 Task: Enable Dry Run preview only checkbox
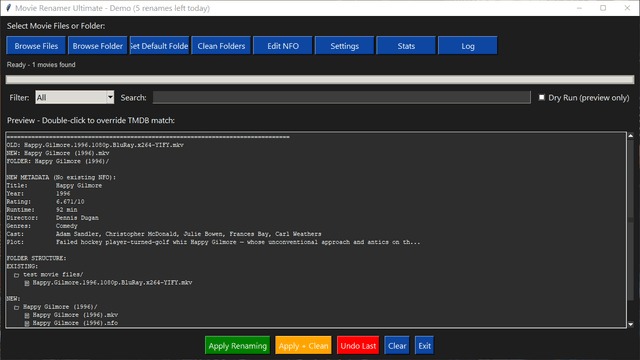coord(542,97)
